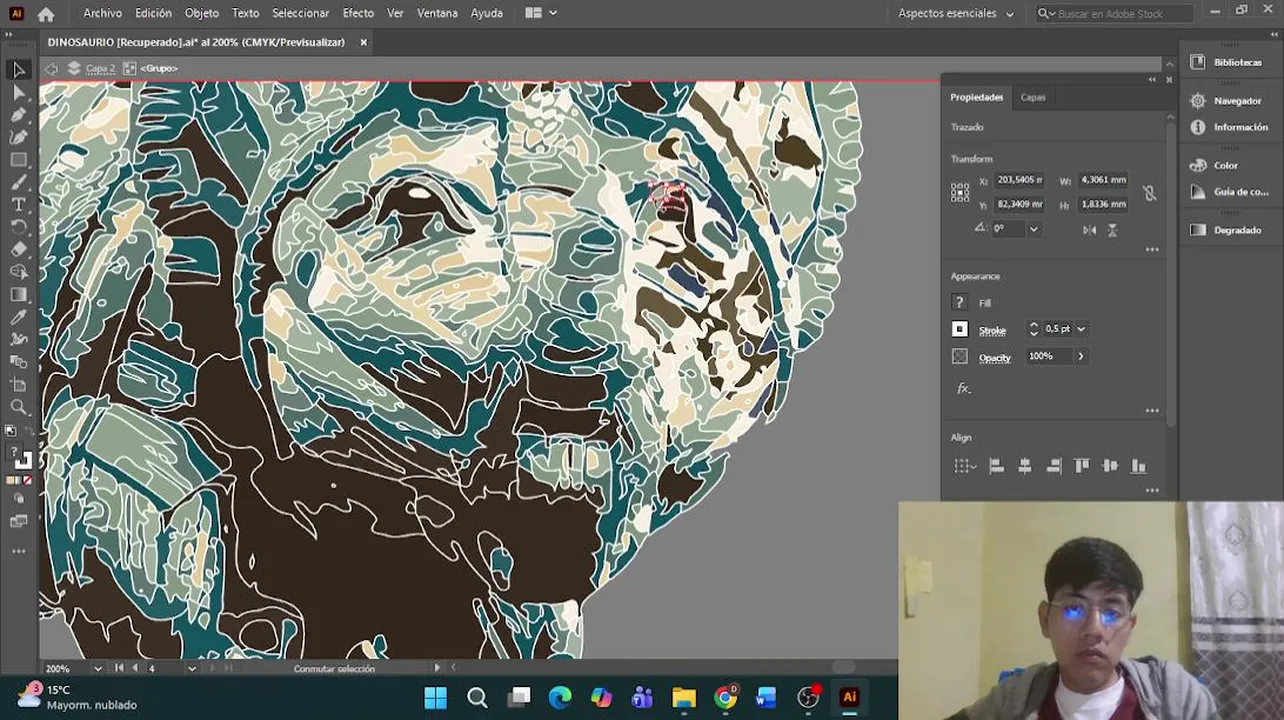Image resolution: width=1284 pixels, height=720 pixels.
Task: Select the Selection tool arrow
Action: (18, 70)
